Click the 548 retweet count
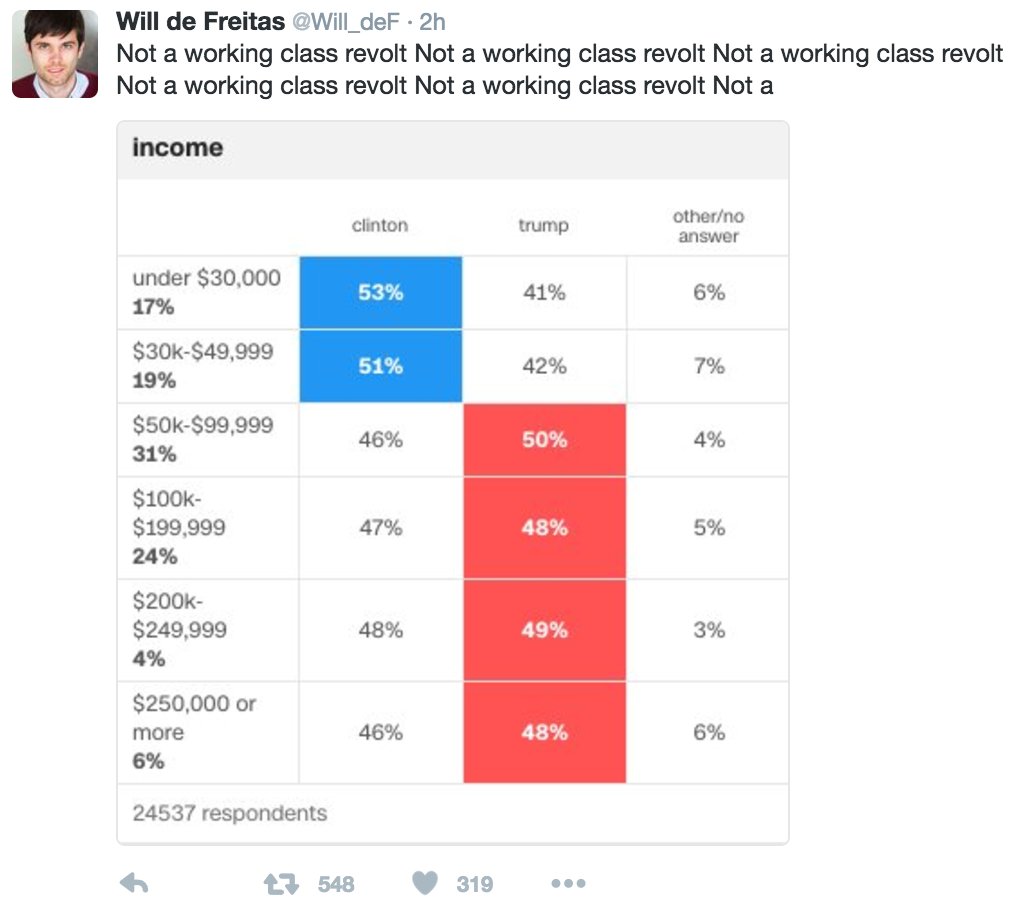1036x916 pixels. coord(336,884)
